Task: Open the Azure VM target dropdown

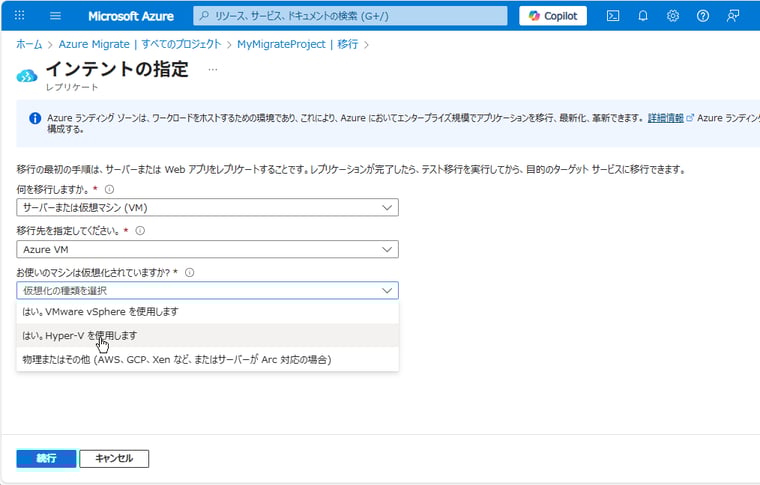Action: coord(207,249)
